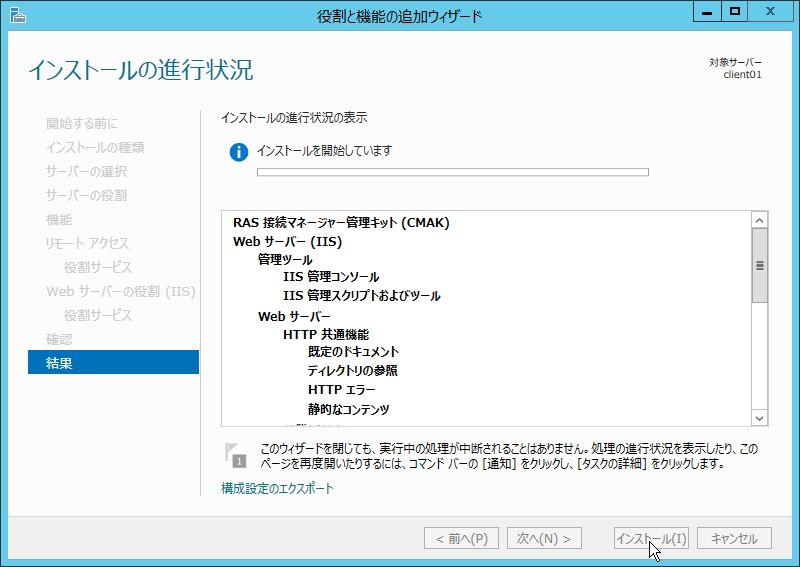Select 役割サービス under リモート アクセス
Screen dimensions: 800x567
[x=98, y=267]
